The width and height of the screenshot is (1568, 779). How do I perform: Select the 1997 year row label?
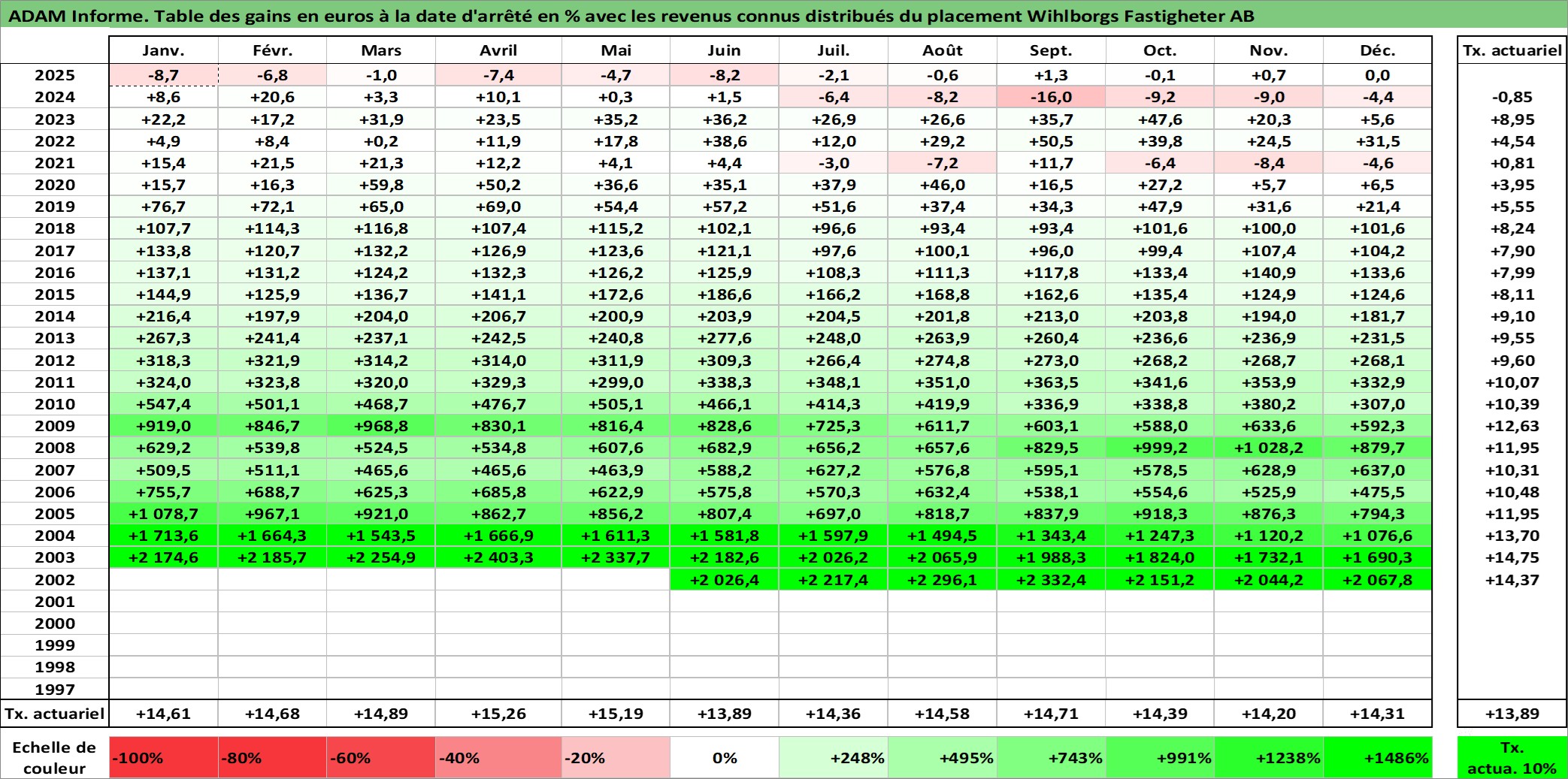[x=55, y=690]
